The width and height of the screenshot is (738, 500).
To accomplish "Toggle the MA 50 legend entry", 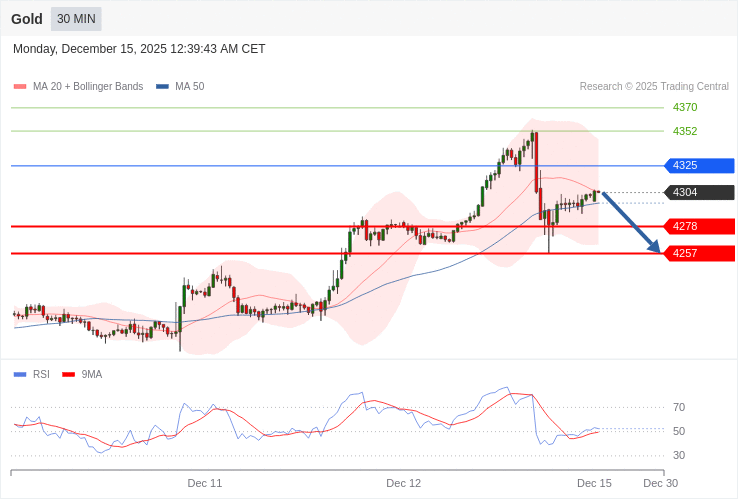I will (189, 86).
